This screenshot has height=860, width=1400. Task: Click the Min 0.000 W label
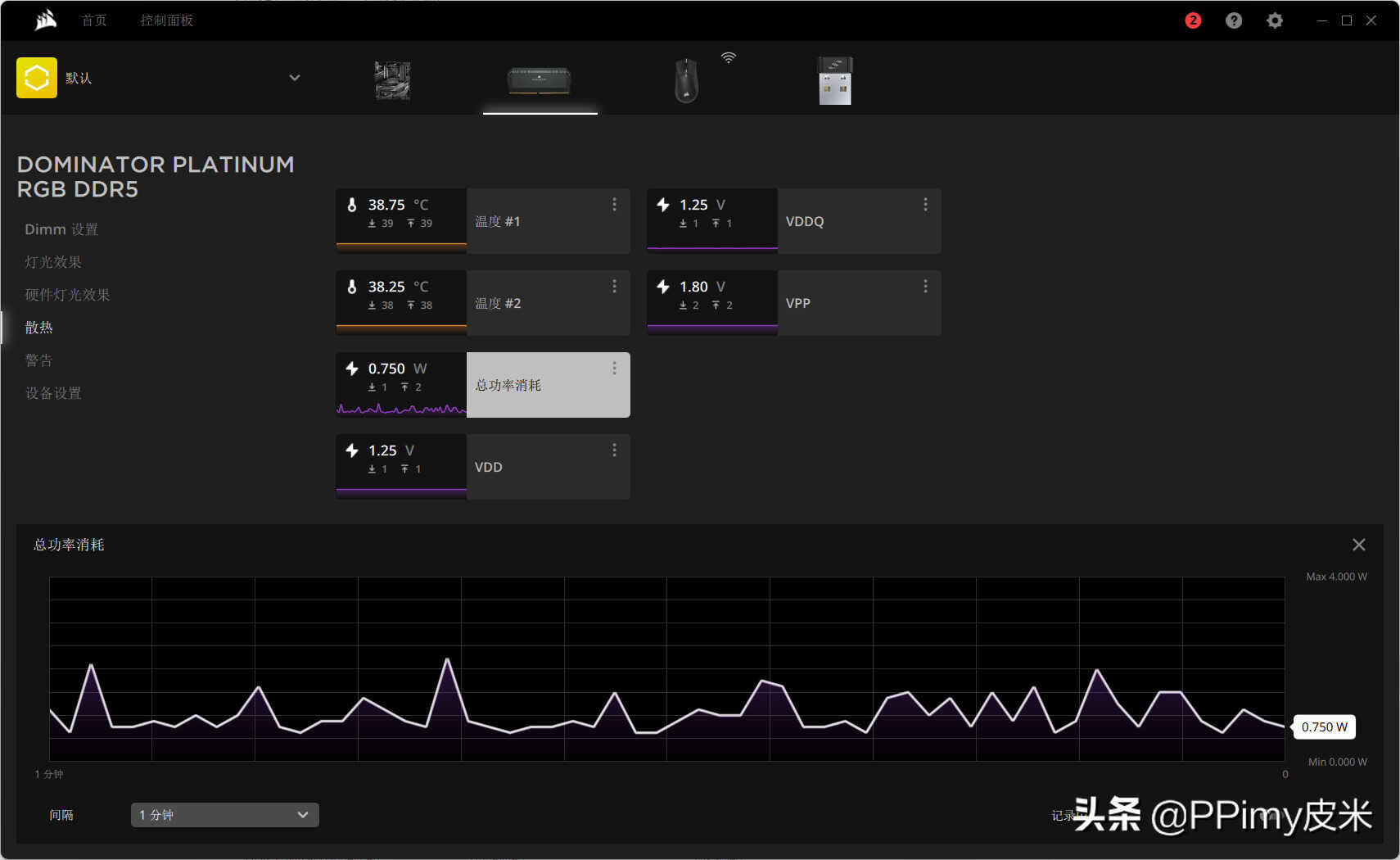click(x=1338, y=762)
